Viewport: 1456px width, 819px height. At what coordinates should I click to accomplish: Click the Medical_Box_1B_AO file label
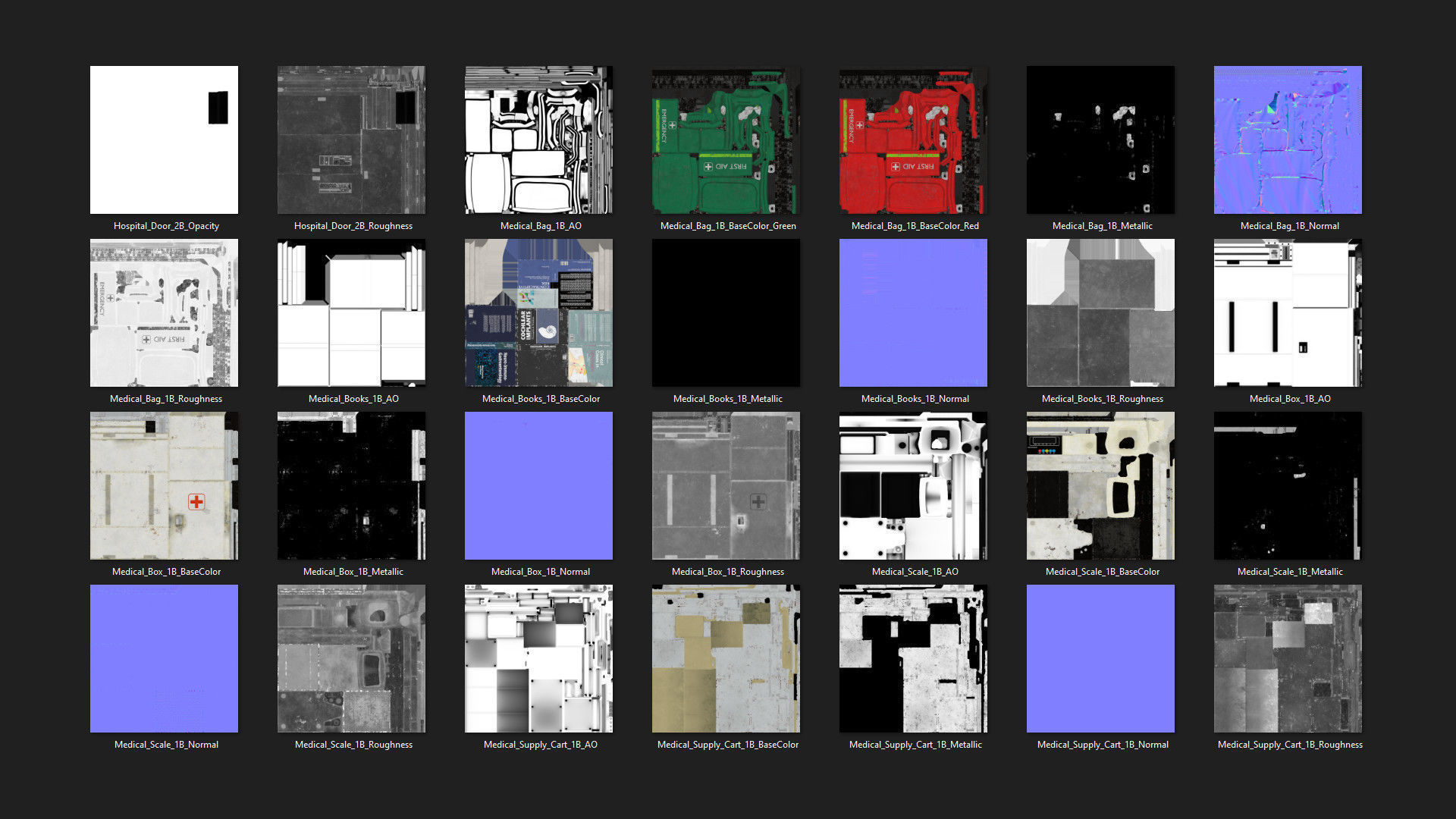(x=1289, y=399)
